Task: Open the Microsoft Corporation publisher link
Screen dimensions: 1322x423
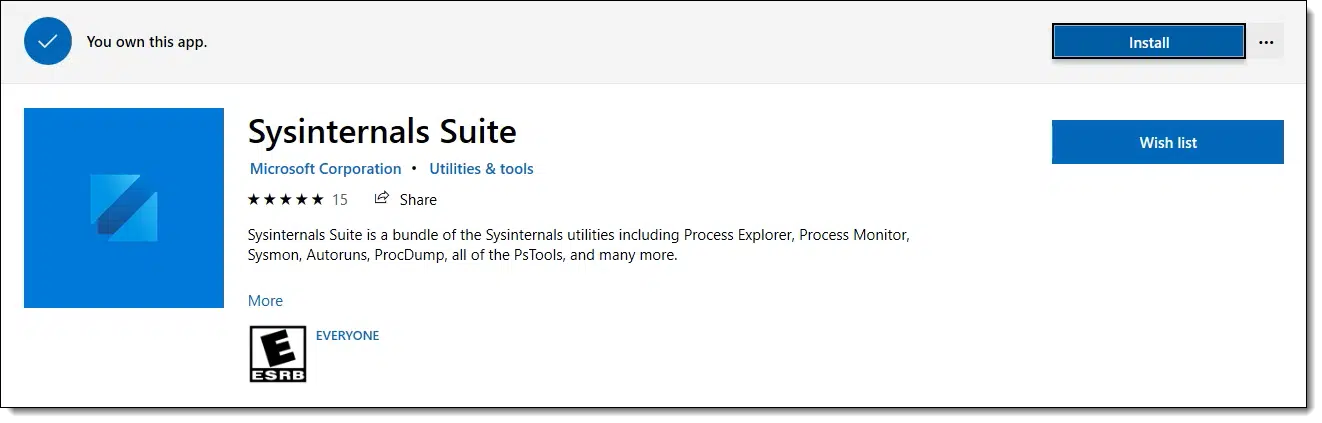Action: (x=325, y=169)
